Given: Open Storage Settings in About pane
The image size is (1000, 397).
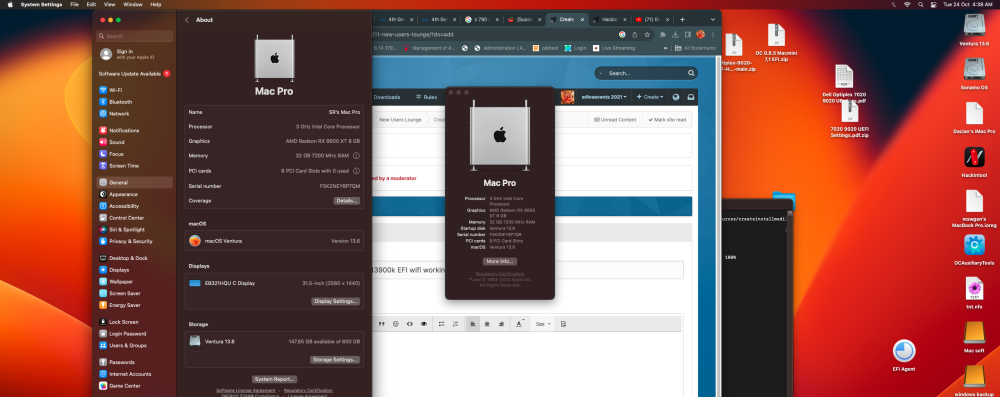Looking at the screenshot, I should 335,359.
